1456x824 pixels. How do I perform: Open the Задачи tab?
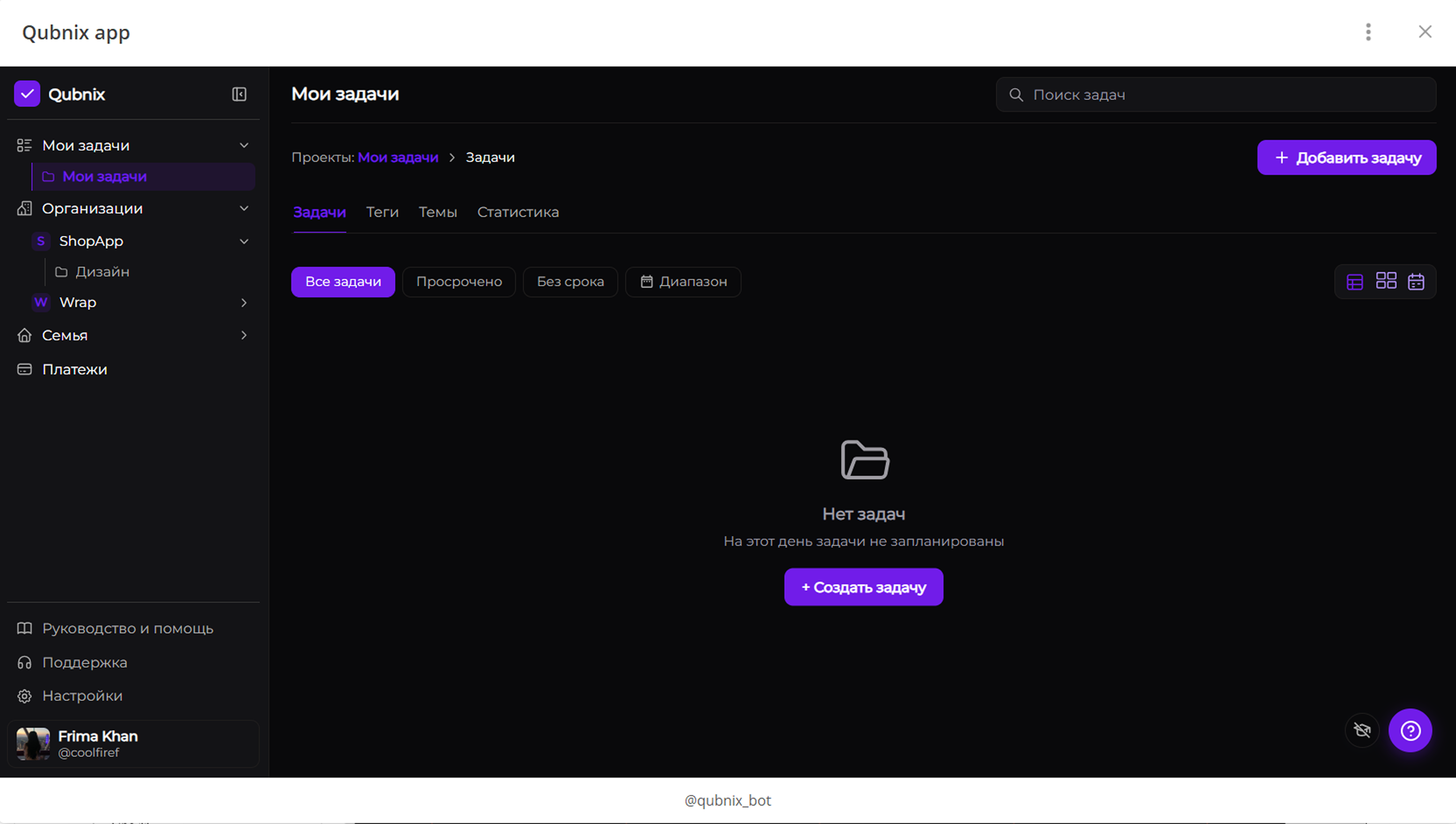(x=319, y=212)
